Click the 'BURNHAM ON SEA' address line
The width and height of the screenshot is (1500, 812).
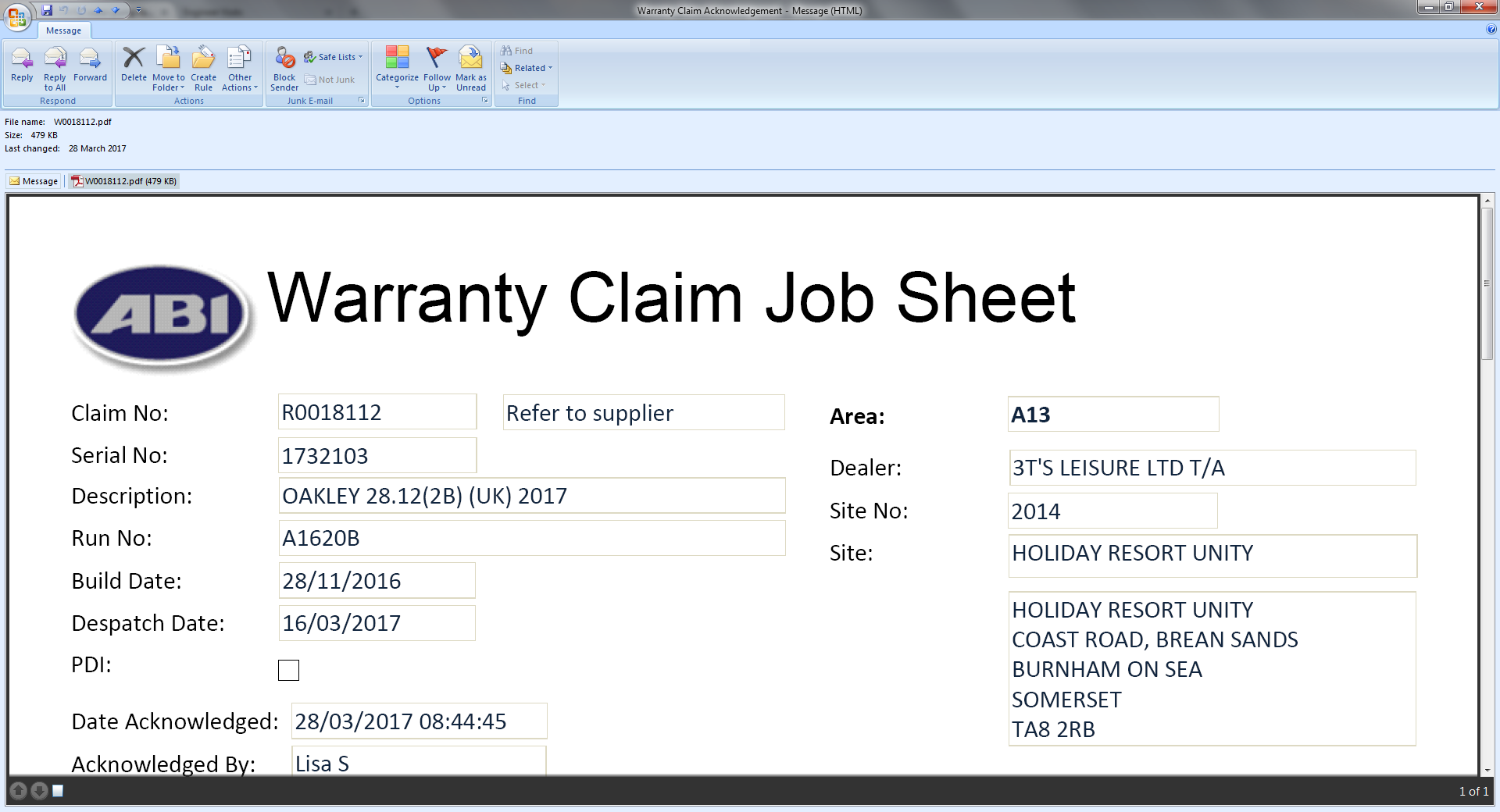pyautogui.click(x=1107, y=670)
